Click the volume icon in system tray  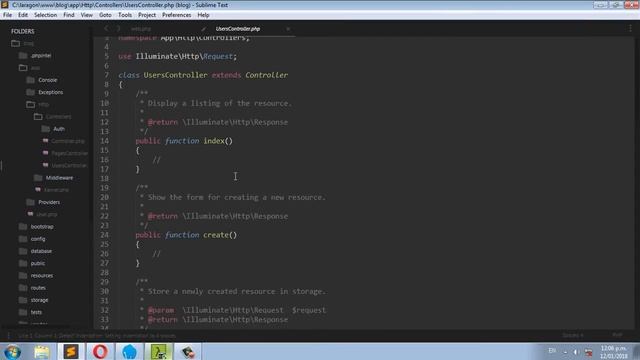[576, 352]
